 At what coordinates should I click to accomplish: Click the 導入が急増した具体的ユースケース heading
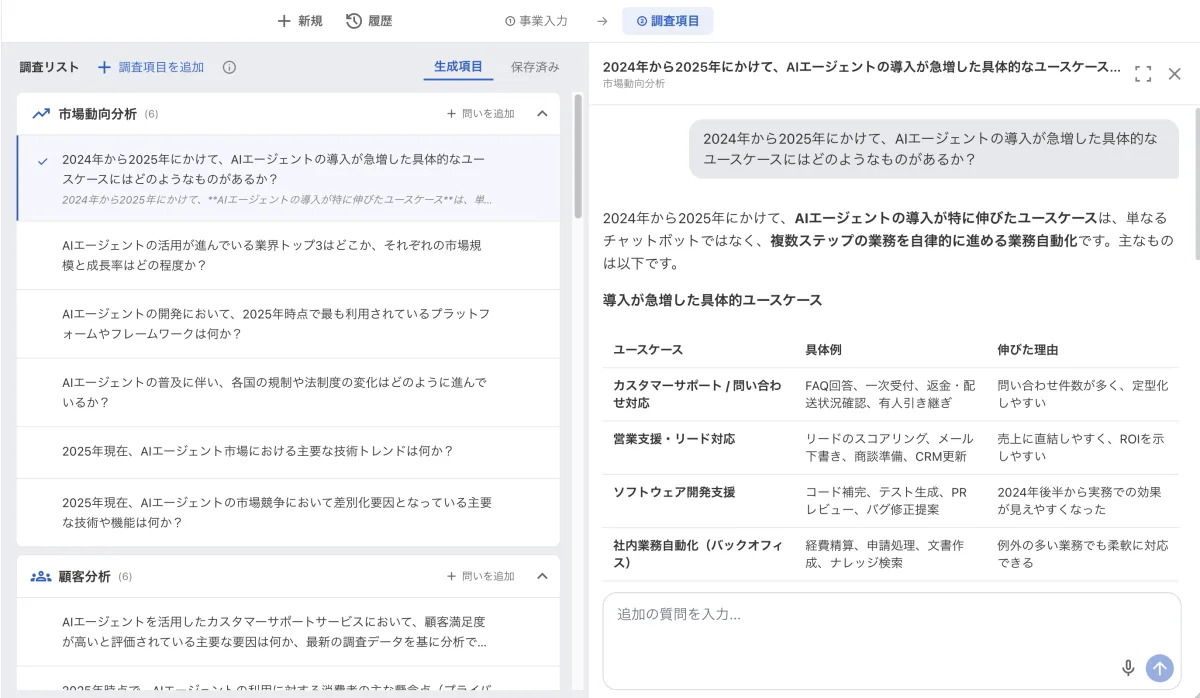coord(712,300)
